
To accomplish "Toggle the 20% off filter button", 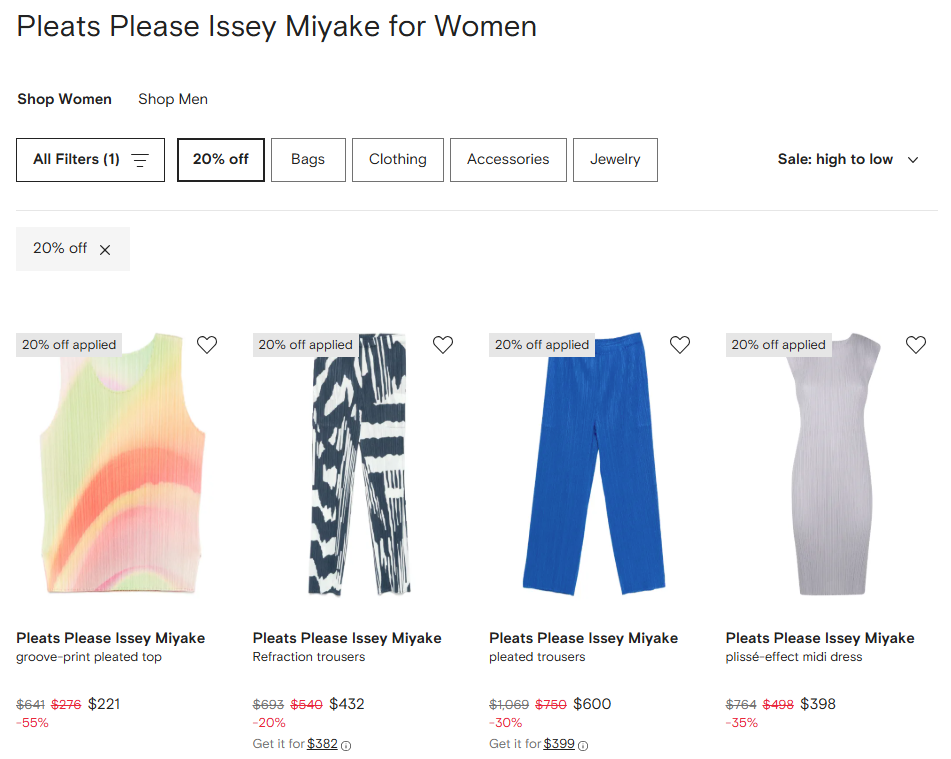I will point(221,160).
